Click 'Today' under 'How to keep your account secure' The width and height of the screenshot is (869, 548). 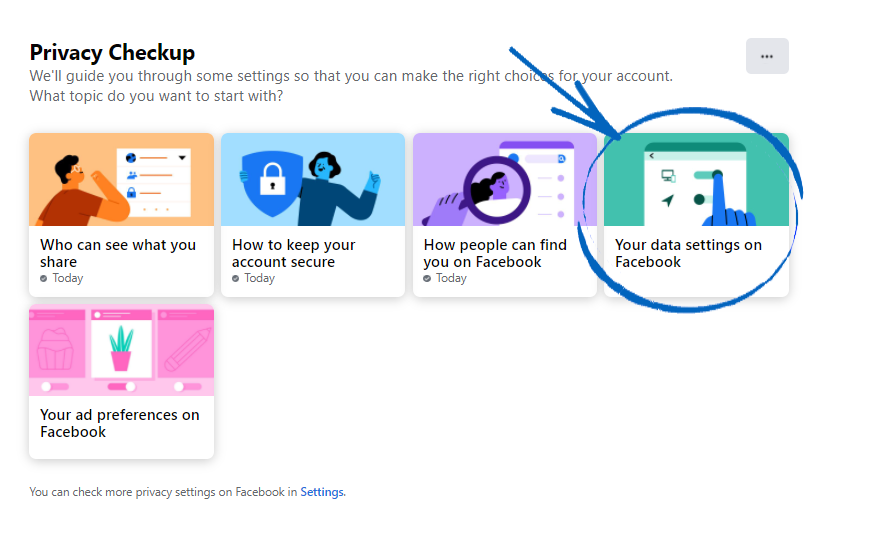pyautogui.click(x=259, y=278)
